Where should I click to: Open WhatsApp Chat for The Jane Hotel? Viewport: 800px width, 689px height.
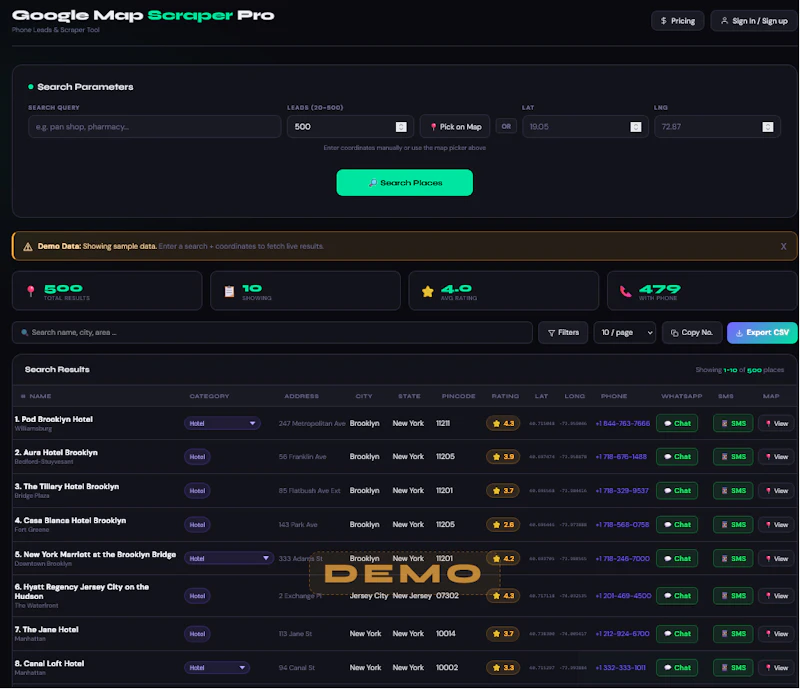[x=677, y=634]
